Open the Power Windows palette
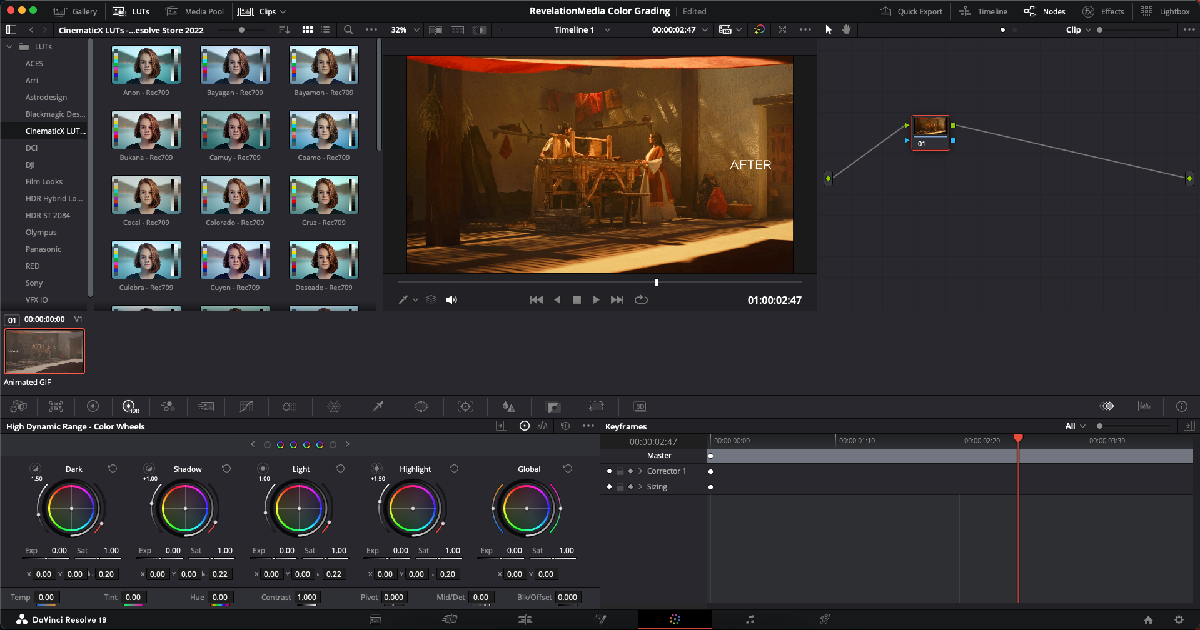The image size is (1200, 630). coord(421,407)
